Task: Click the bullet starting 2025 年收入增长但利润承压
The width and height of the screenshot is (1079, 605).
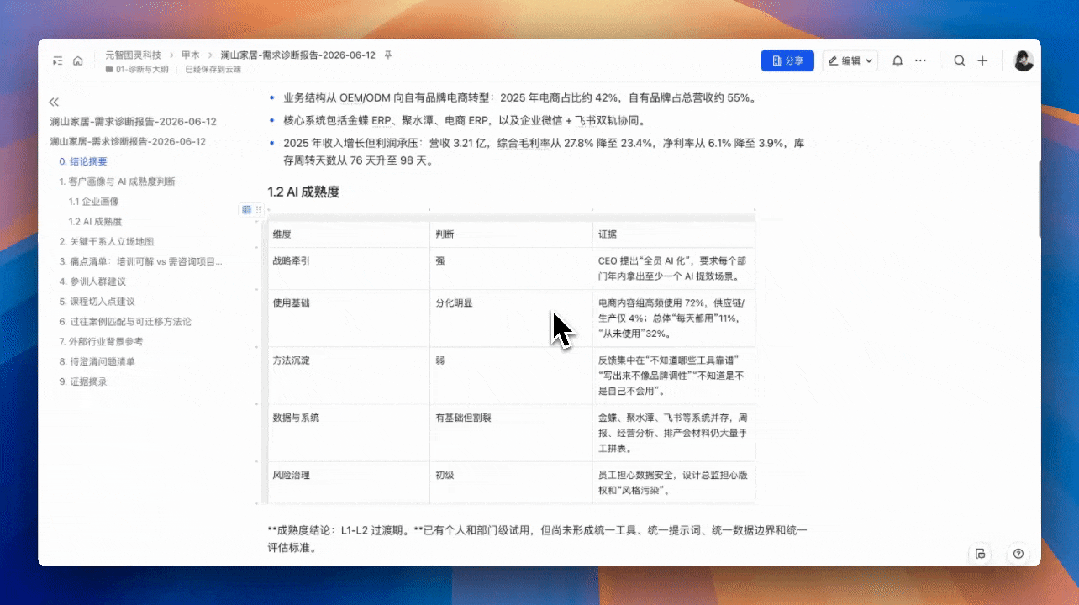Action: (x=544, y=152)
